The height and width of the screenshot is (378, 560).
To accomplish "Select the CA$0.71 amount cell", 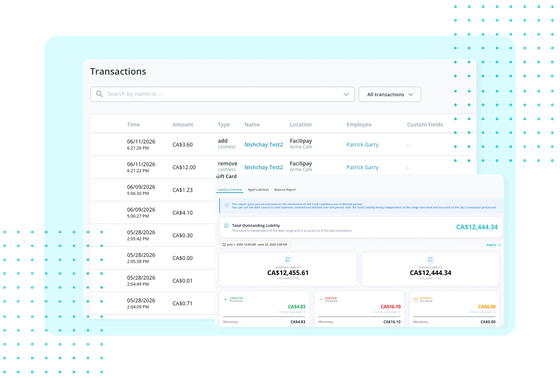I will point(182,303).
